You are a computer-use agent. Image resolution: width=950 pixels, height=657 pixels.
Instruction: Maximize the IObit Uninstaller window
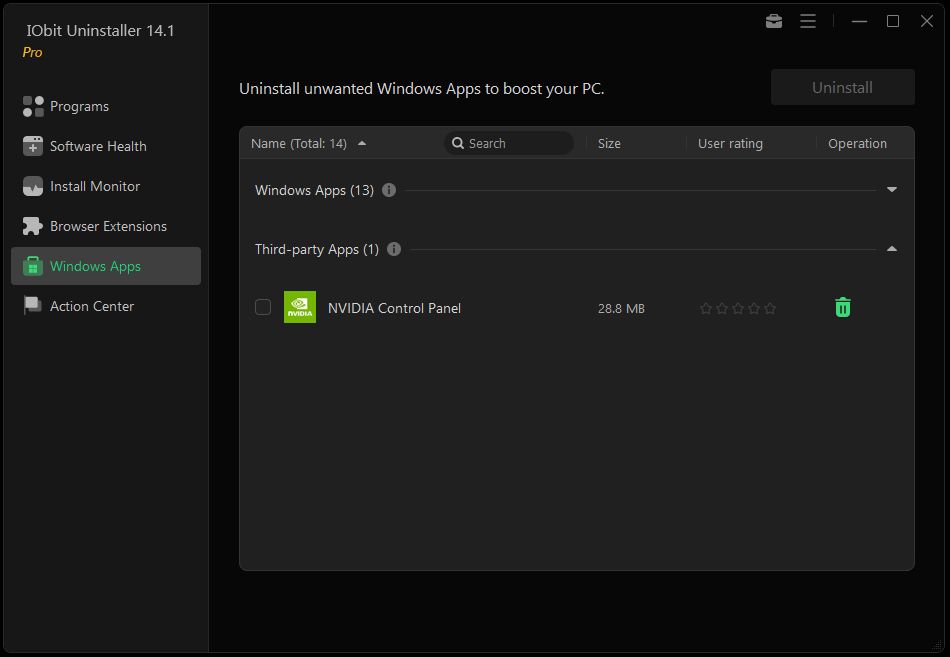pyautogui.click(x=892, y=21)
